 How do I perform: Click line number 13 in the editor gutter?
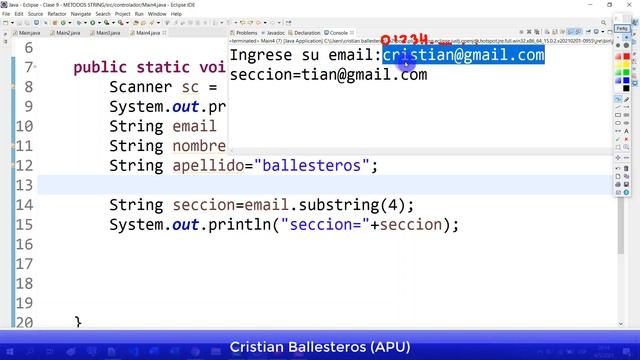[x=24, y=185]
